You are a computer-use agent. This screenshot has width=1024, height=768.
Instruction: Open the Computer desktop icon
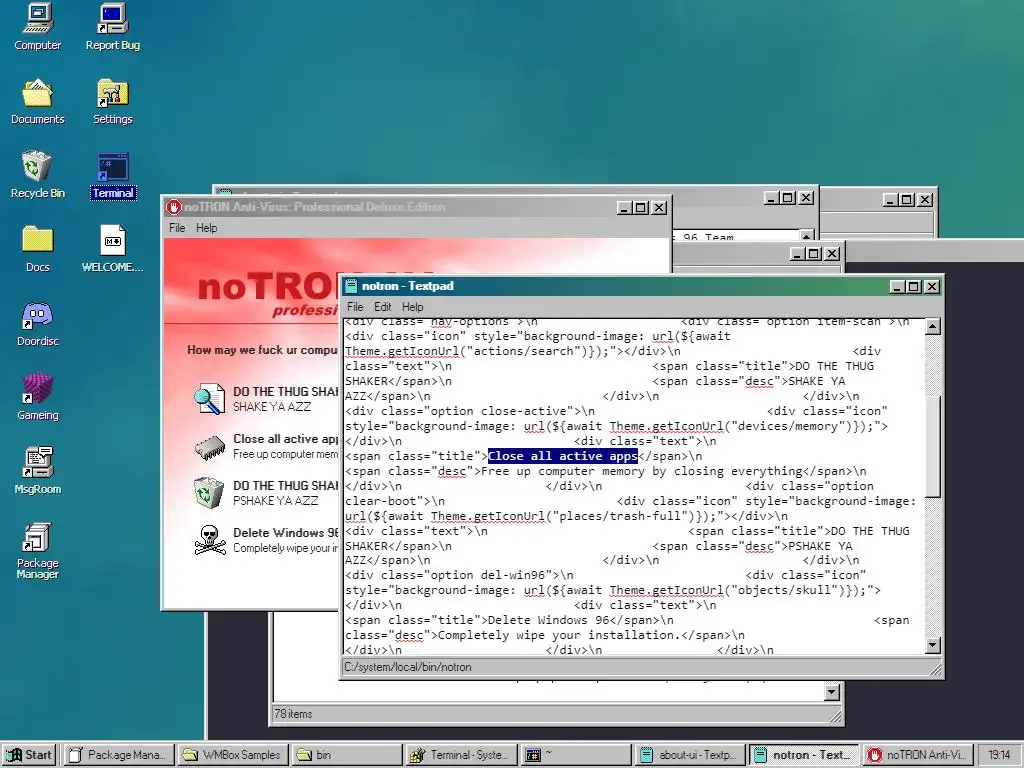point(37,26)
